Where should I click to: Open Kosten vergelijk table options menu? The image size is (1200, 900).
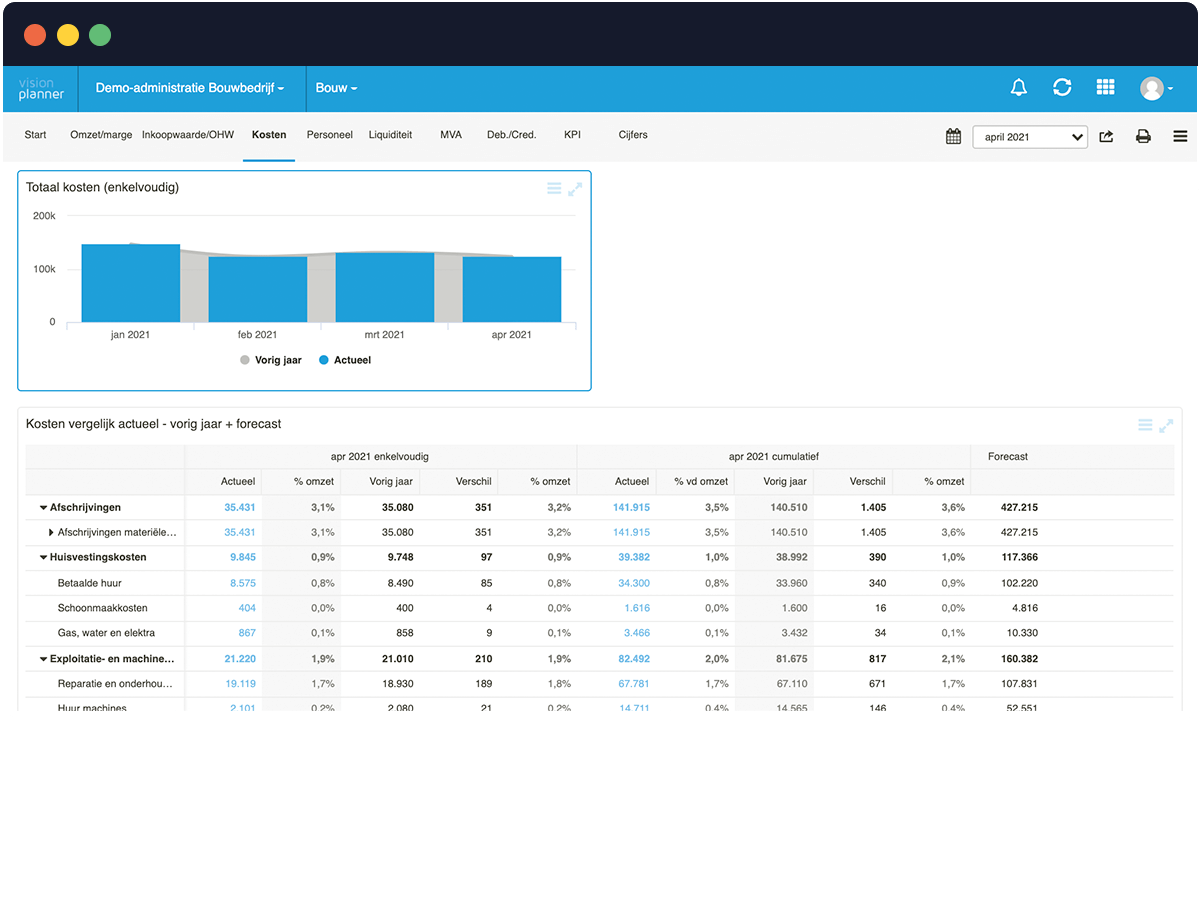1145,425
